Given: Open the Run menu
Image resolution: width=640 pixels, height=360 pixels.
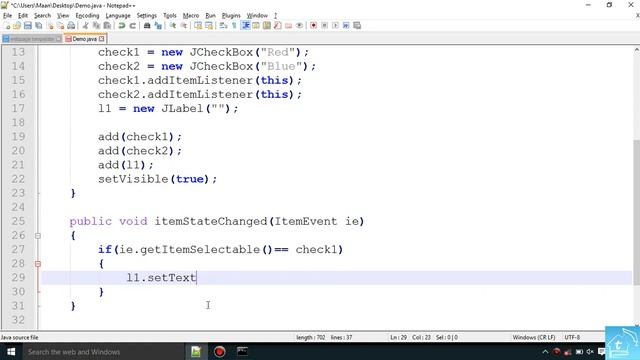Looking at the screenshot, I should coord(210,16).
